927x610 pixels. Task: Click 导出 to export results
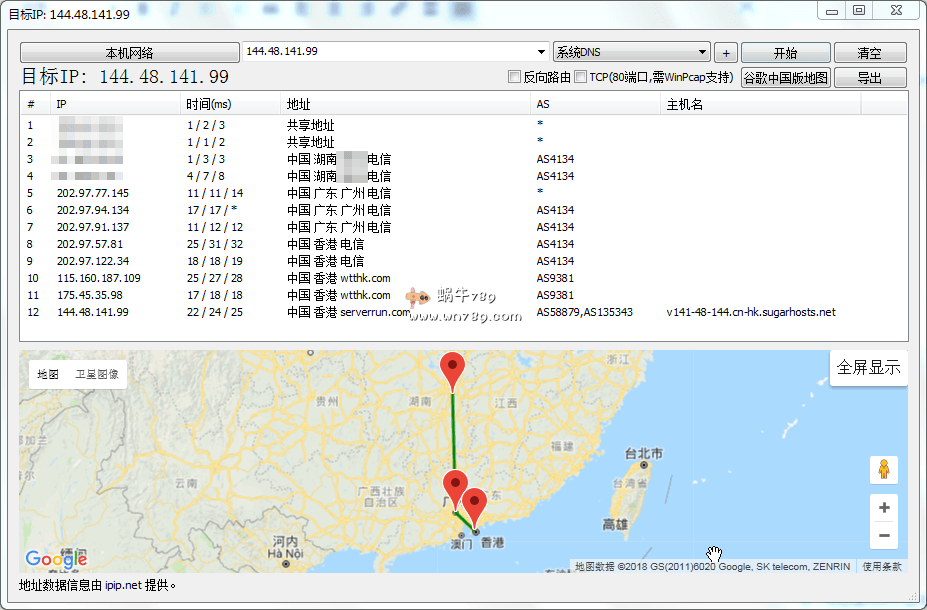click(x=871, y=77)
